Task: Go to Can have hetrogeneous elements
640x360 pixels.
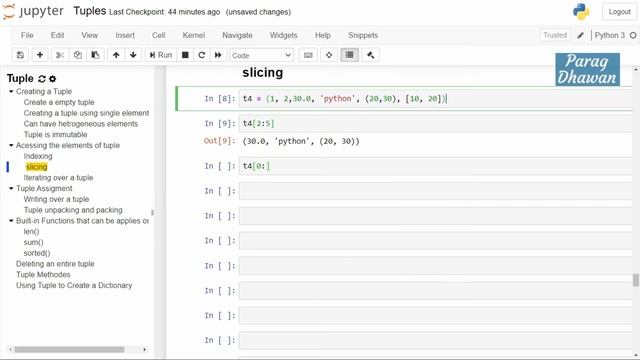Action: pos(80,124)
